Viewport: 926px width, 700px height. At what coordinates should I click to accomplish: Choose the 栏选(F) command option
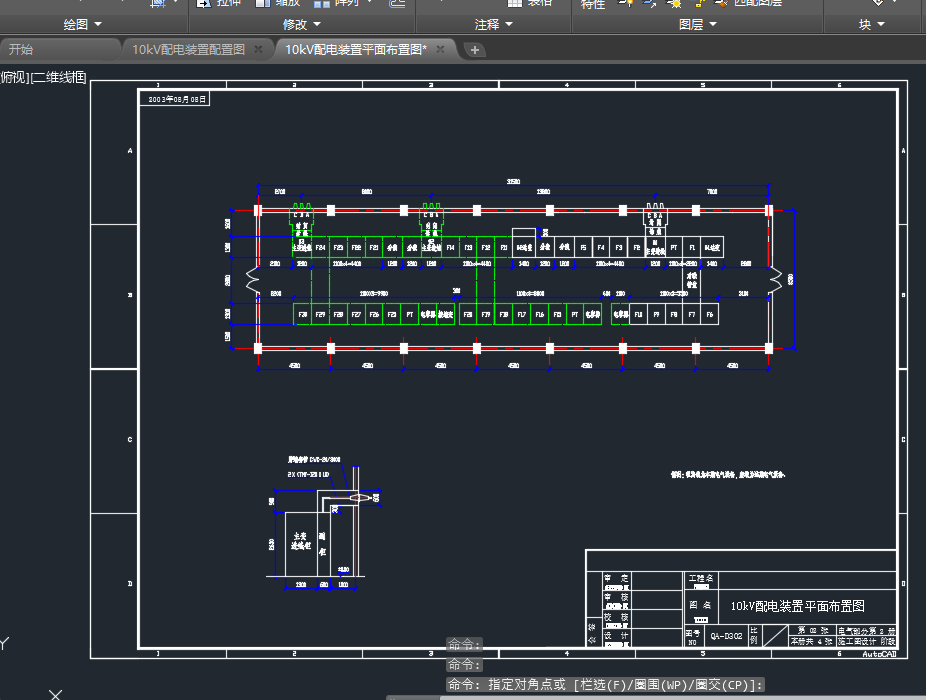point(604,685)
